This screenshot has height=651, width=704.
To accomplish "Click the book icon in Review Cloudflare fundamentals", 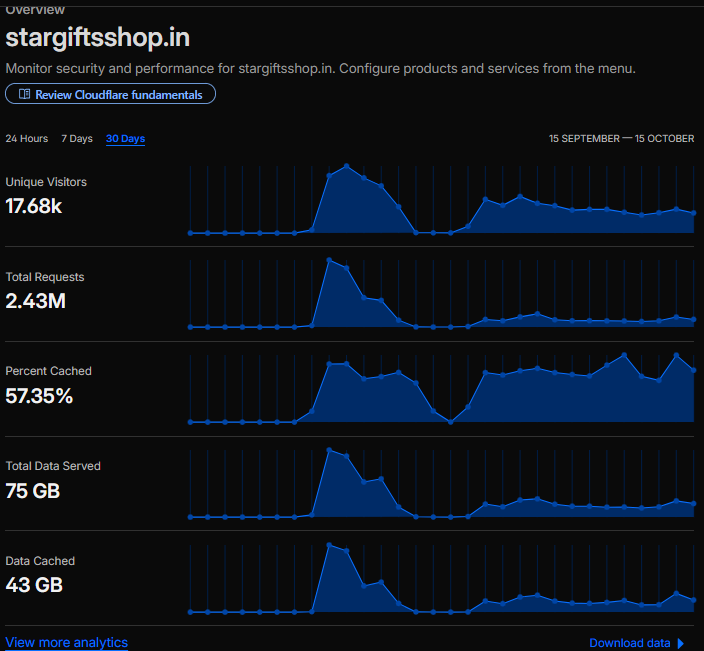I will [24, 94].
